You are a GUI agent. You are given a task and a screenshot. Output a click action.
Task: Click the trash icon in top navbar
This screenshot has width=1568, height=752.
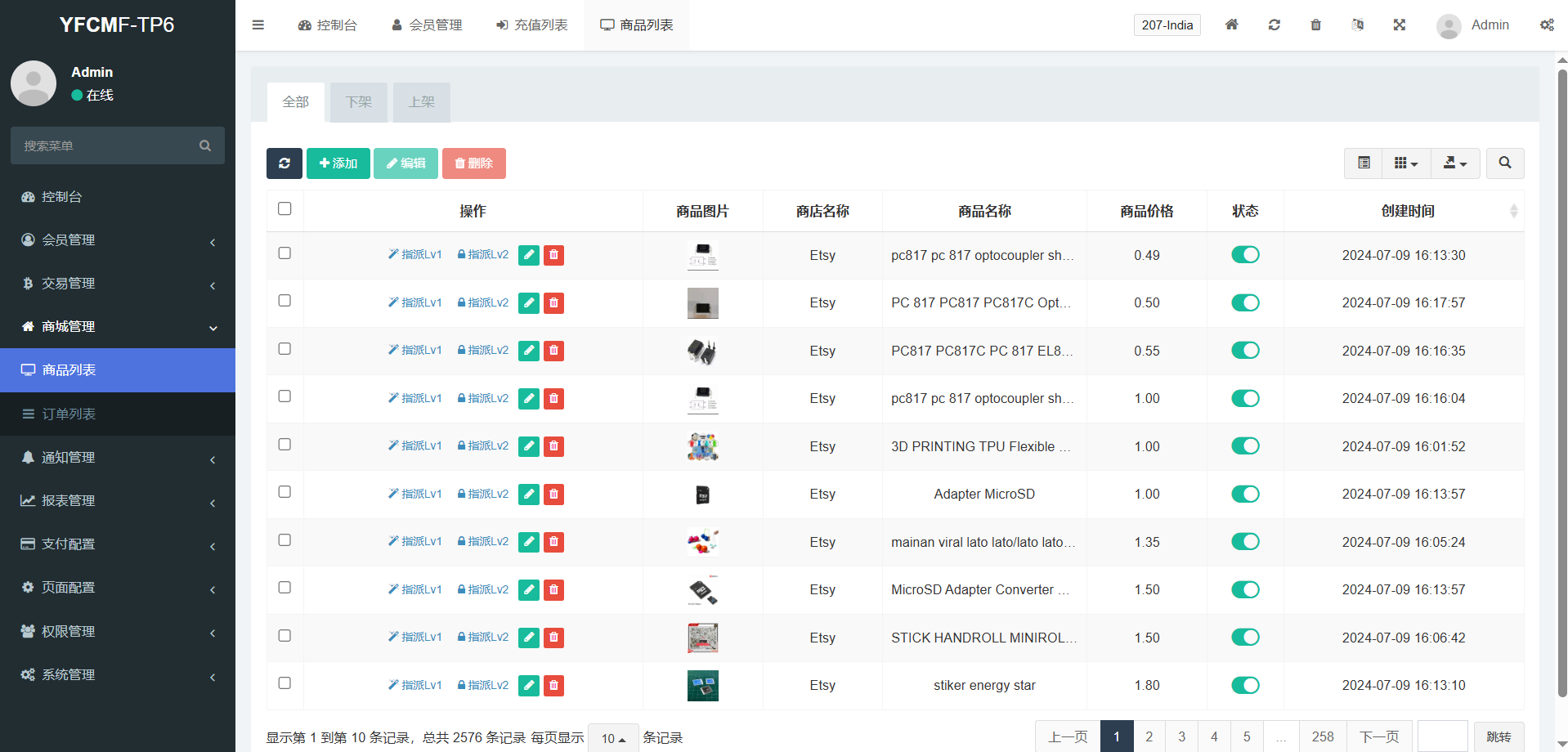pyautogui.click(x=1315, y=25)
